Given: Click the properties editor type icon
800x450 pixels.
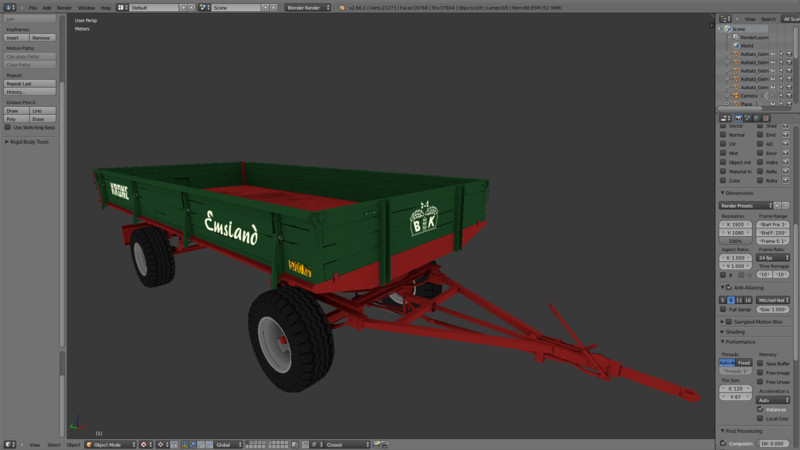Looking at the screenshot, I should 725,118.
